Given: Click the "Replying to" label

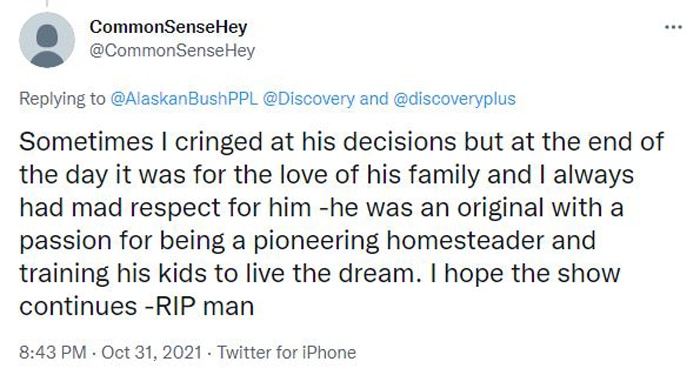Looking at the screenshot, I should (x=62, y=99).
